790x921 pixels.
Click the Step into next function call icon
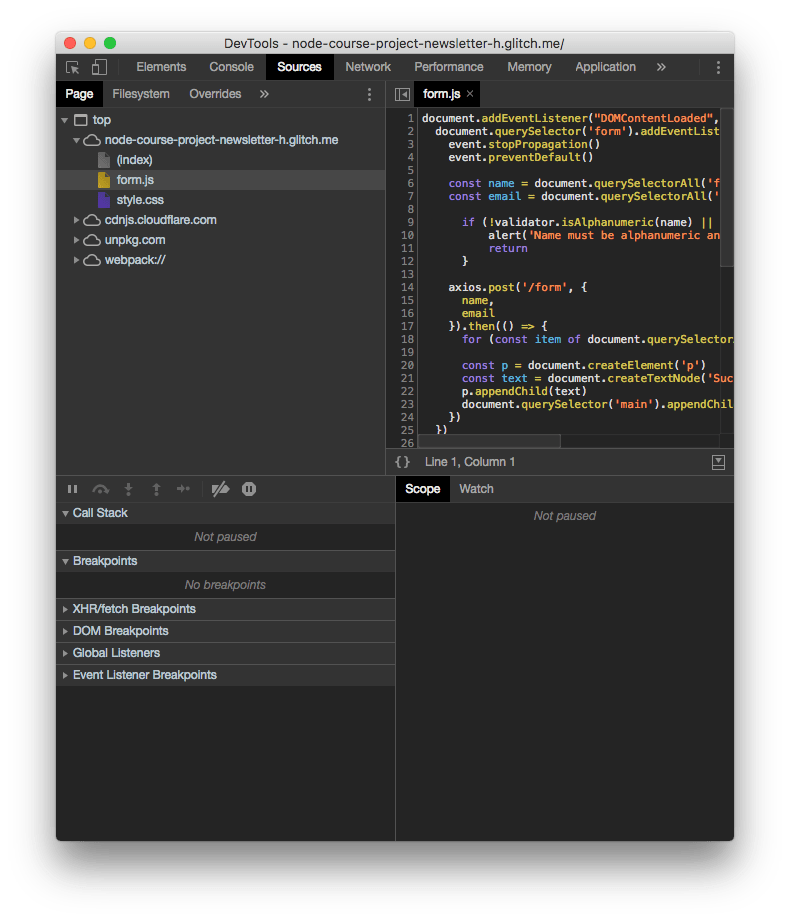(x=127, y=489)
